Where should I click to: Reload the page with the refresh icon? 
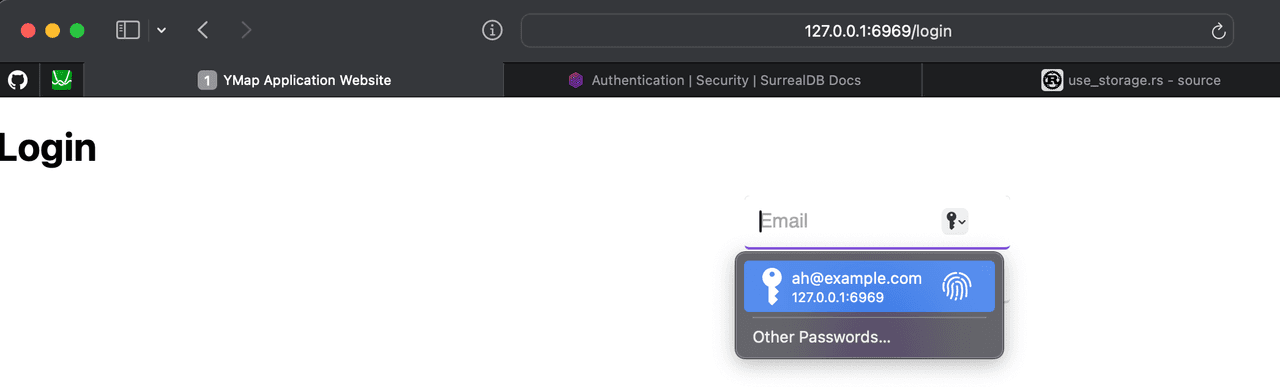(x=1218, y=31)
